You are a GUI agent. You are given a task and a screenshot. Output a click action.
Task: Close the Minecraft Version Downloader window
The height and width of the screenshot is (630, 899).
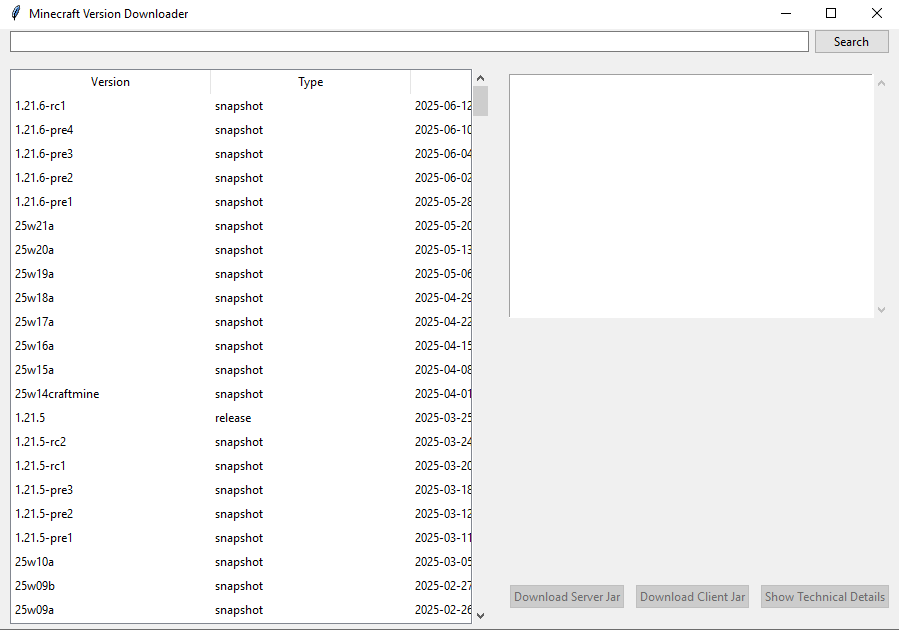[877, 13]
